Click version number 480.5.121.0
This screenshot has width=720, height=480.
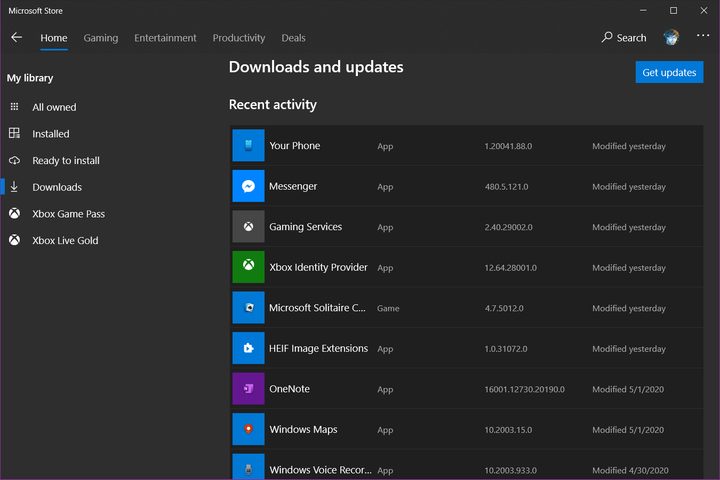506,186
